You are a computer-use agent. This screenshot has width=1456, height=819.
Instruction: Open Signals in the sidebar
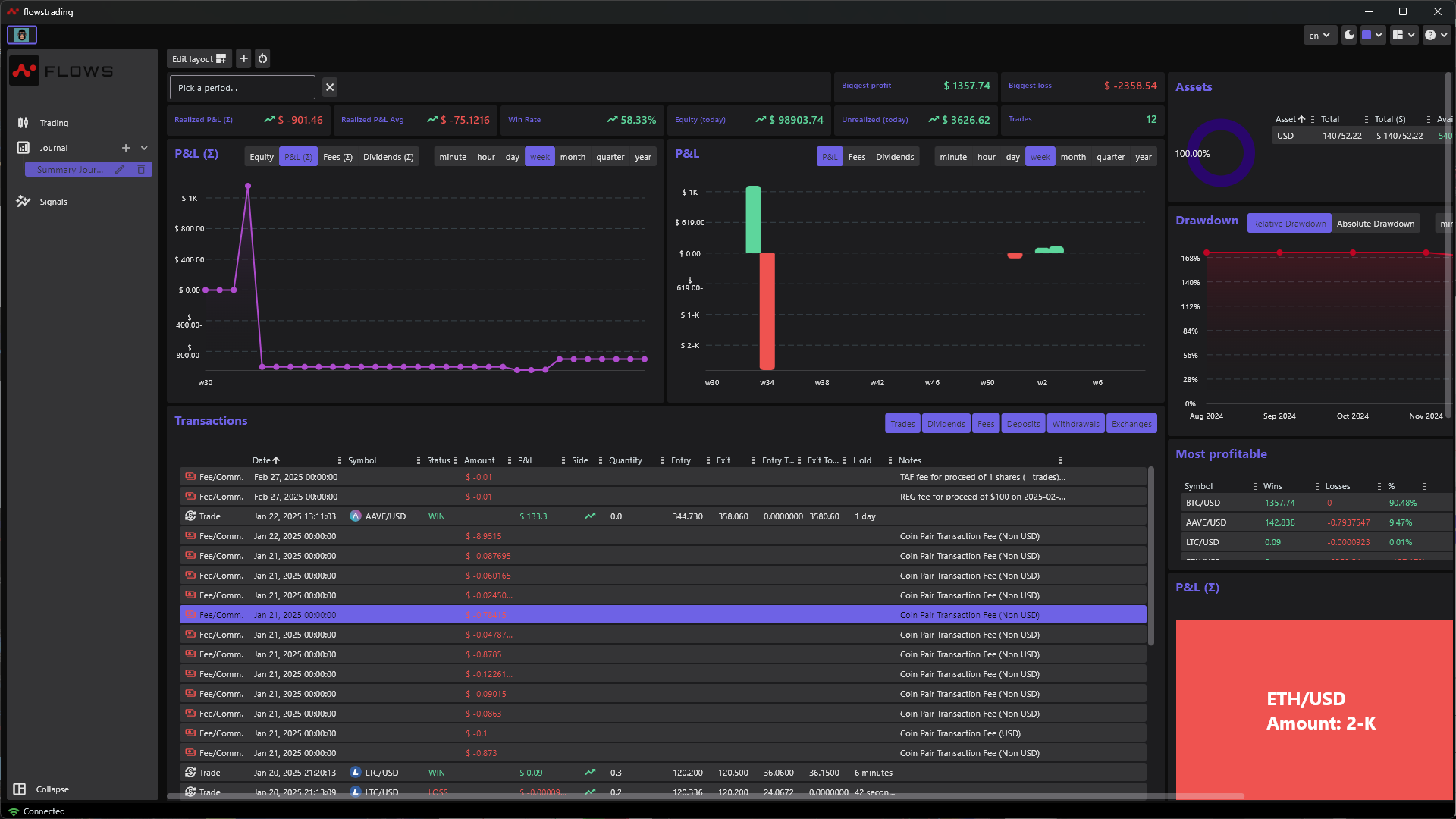[x=53, y=202]
